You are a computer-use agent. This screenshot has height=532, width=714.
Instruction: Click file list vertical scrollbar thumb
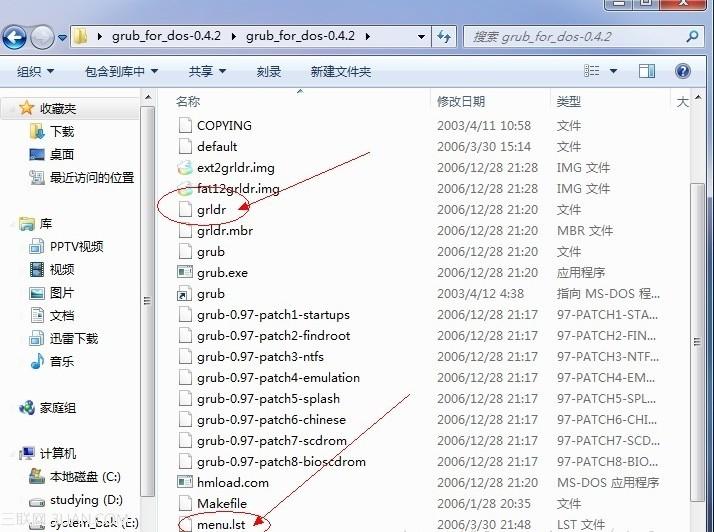(697, 342)
